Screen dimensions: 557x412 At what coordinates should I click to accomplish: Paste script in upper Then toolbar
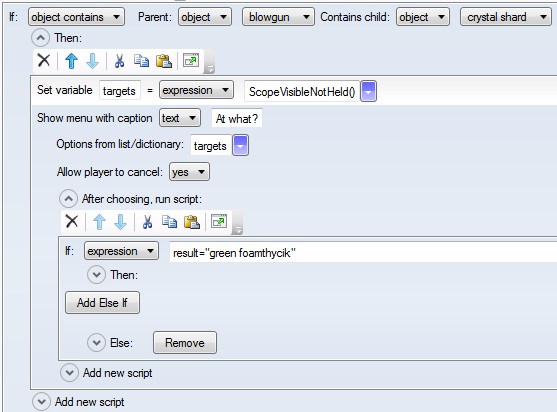[x=164, y=61]
